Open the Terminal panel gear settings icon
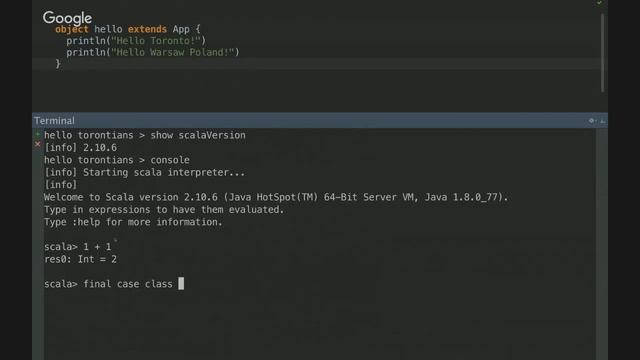Screen dimensions: 640x360 [591, 120]
